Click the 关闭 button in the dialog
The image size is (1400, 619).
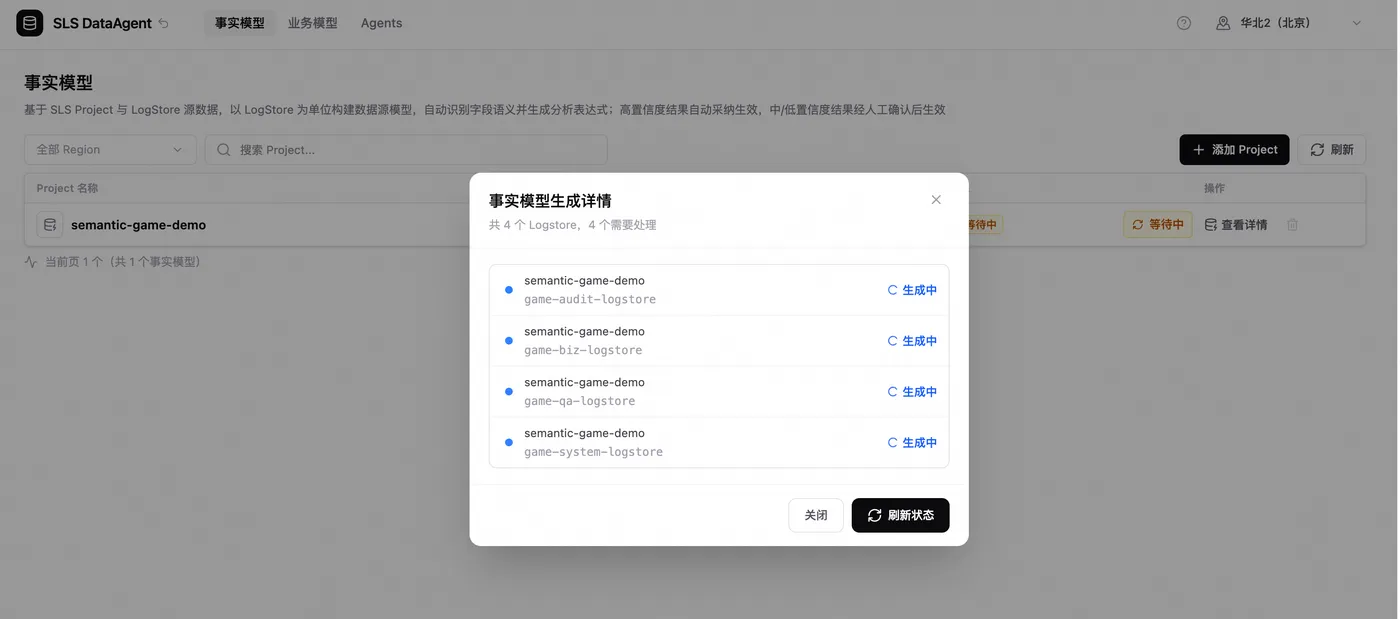click(x=816, y=515)
